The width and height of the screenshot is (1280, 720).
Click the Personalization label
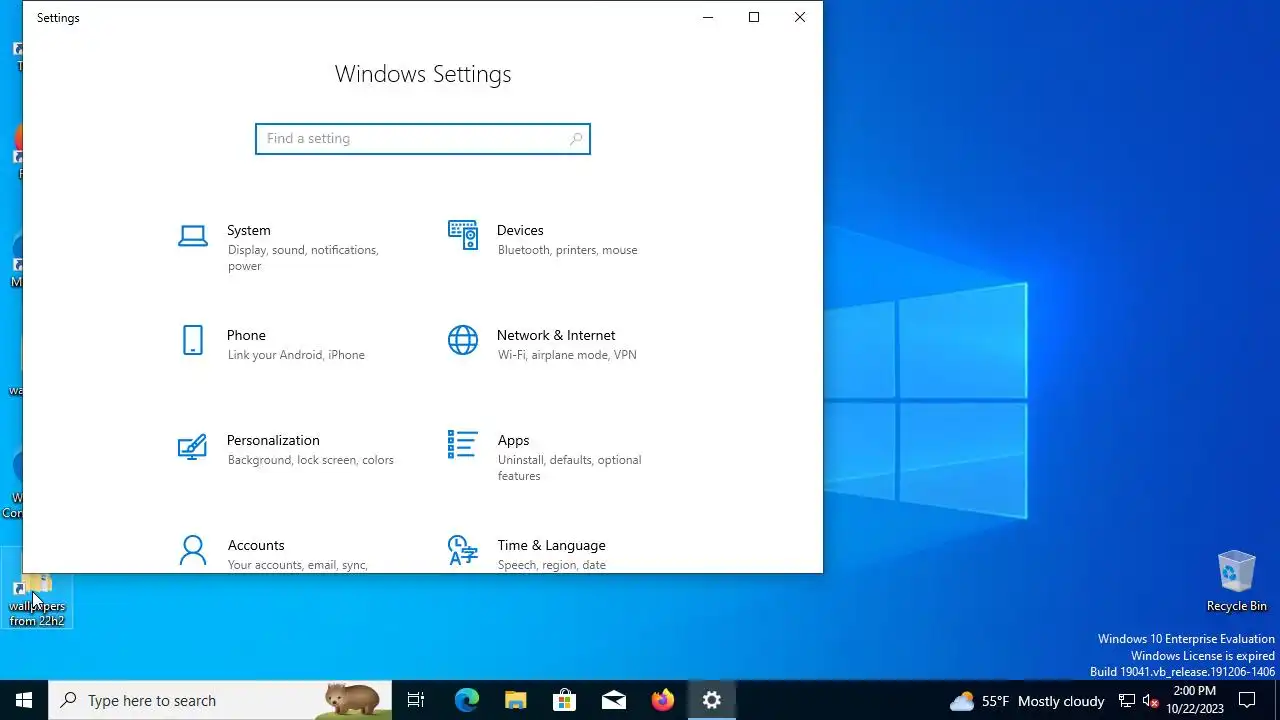(x=273, y=440)
